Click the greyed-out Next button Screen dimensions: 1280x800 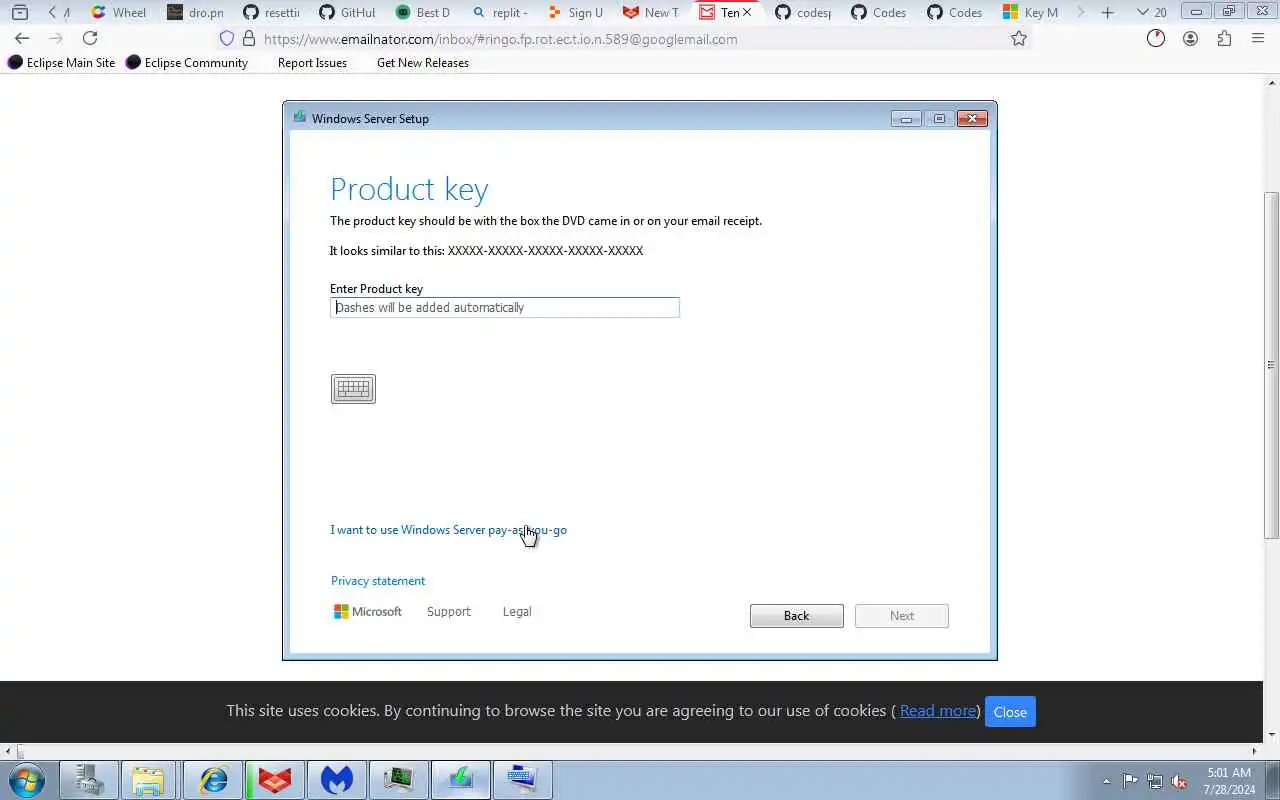(902, 616)
